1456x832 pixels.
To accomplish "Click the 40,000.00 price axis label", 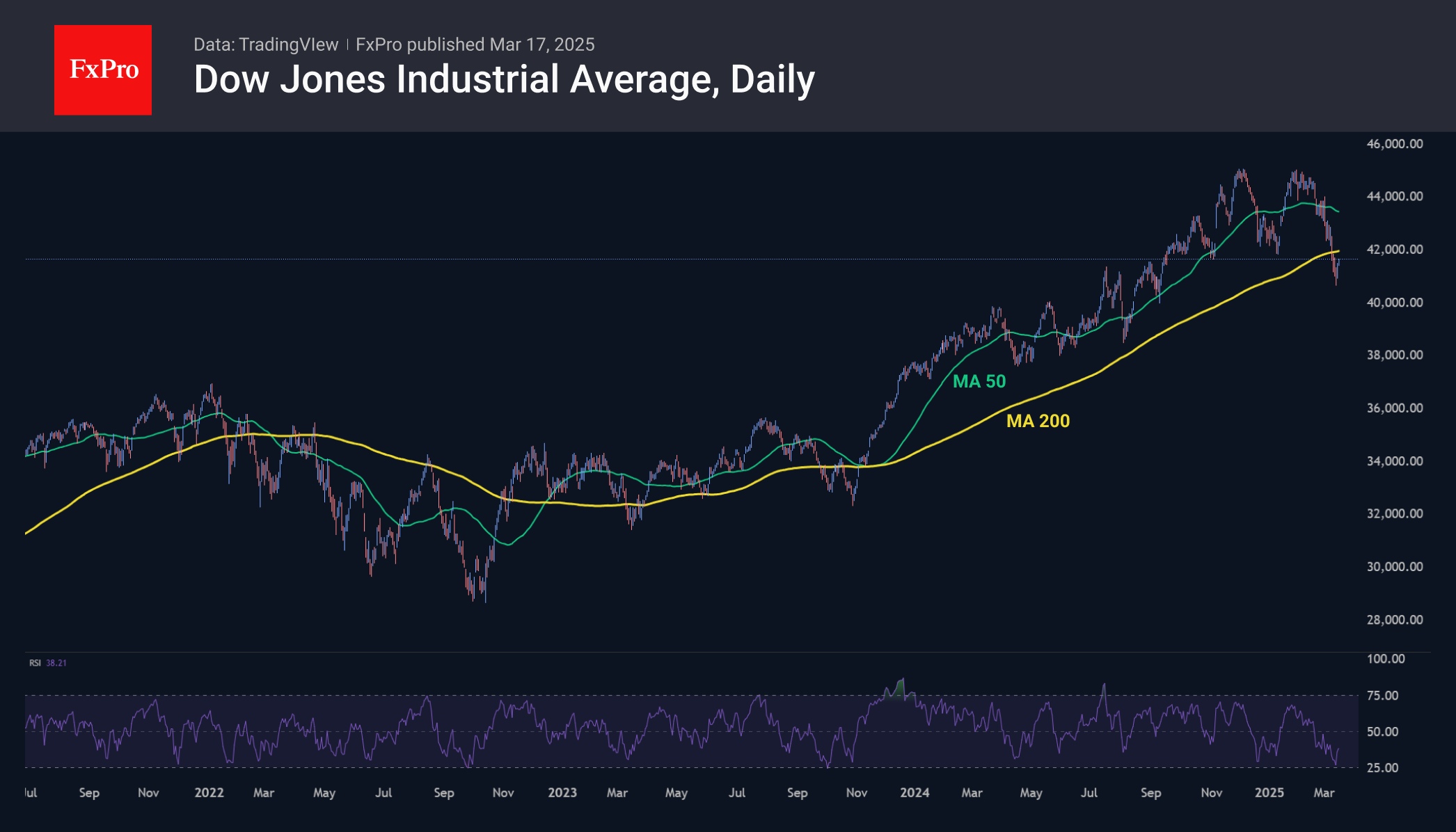I will [1395, 303].
